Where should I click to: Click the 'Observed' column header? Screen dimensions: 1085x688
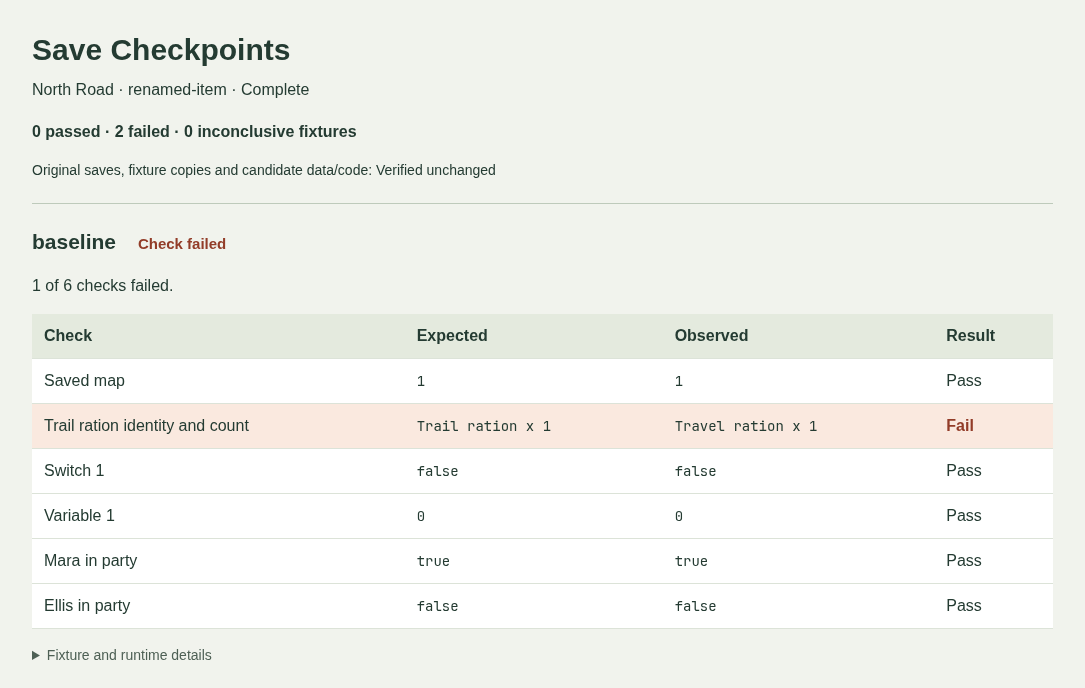pyautogui.click(x=711, y=336)
